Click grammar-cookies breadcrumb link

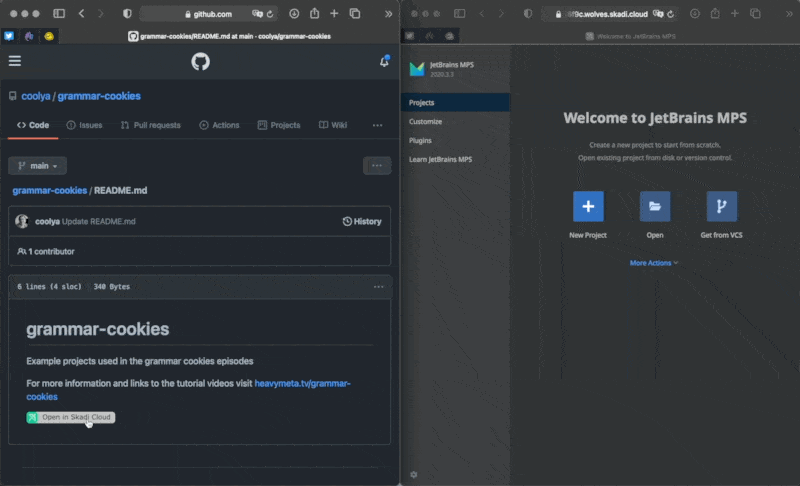tap(49, 190)
